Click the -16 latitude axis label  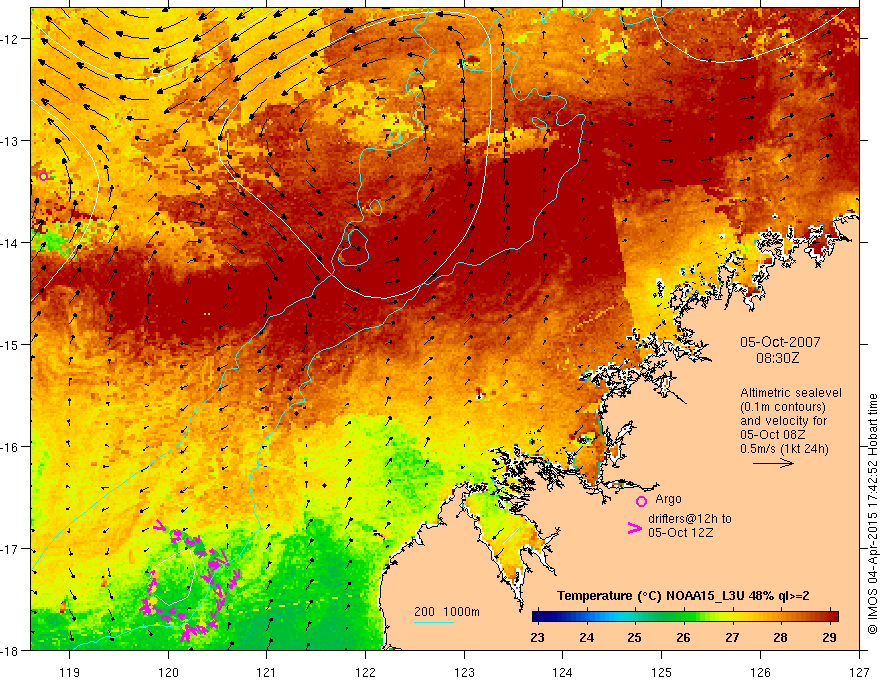click(11, 447)
